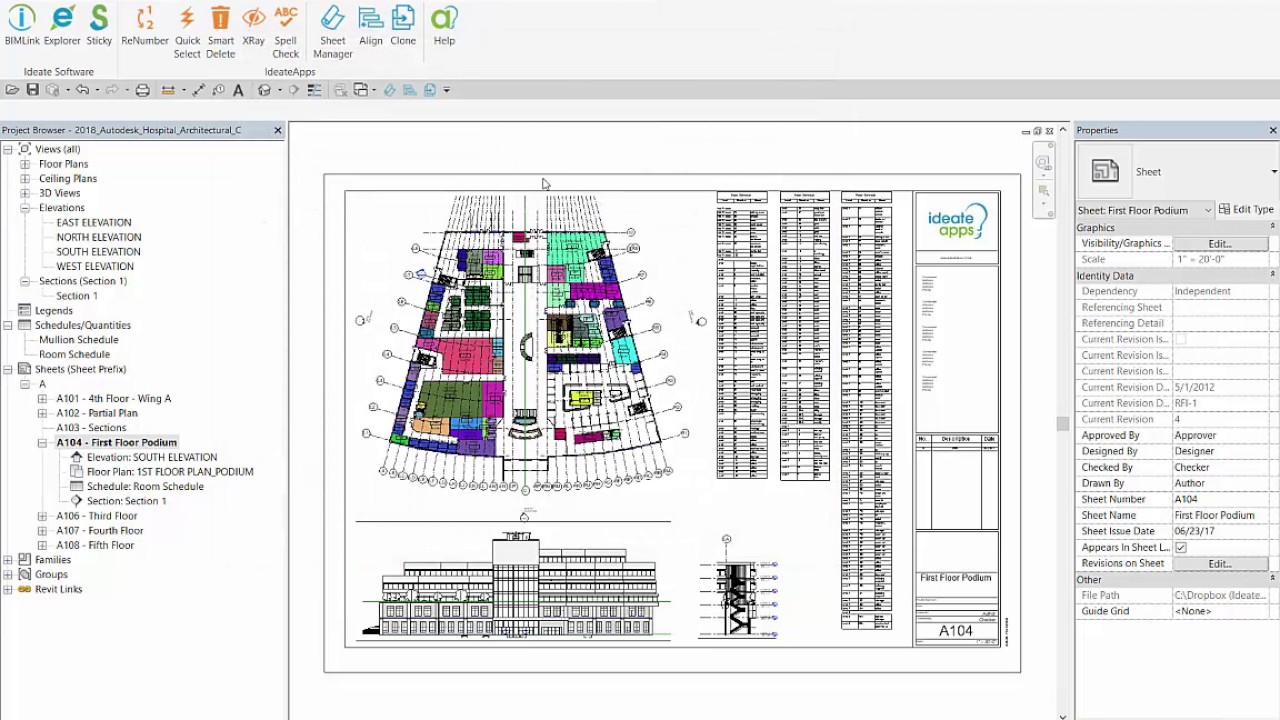Undo last action in quick access toolbar
Viewport: 1280px width, 720px height.
click(83, 90)
